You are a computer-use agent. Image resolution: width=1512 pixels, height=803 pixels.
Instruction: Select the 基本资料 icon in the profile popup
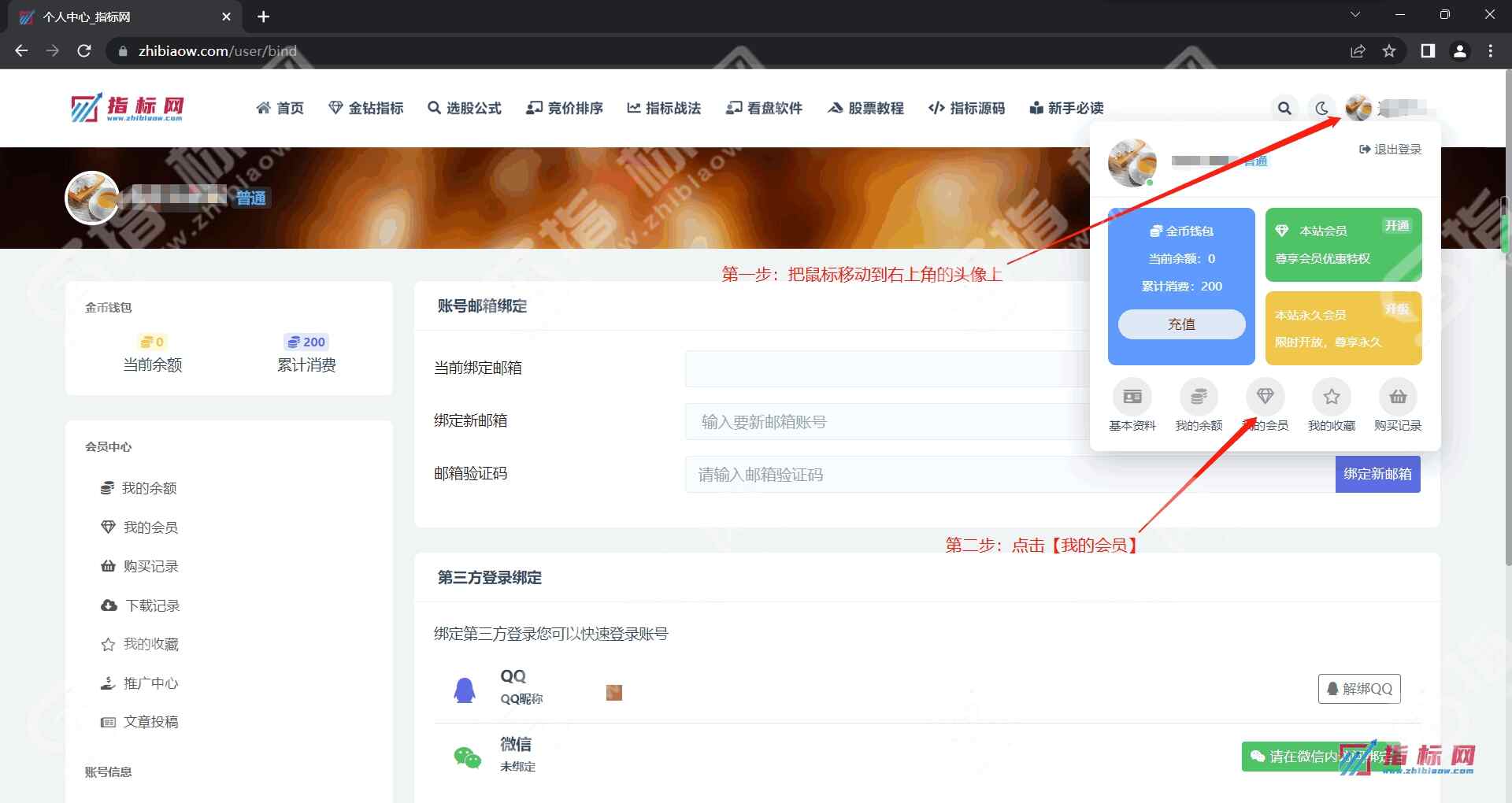tap(1132, 397)
